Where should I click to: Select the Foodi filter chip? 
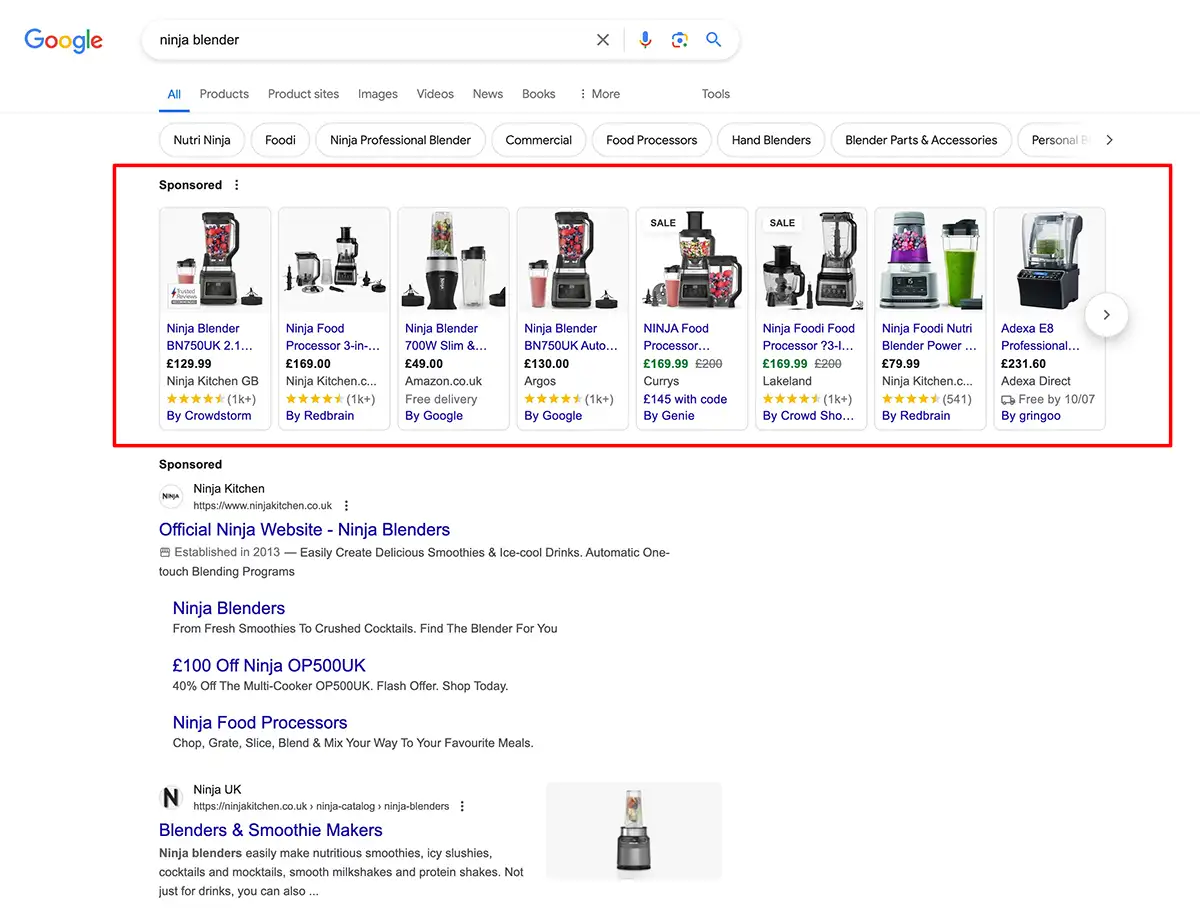(x=280, y=140)
